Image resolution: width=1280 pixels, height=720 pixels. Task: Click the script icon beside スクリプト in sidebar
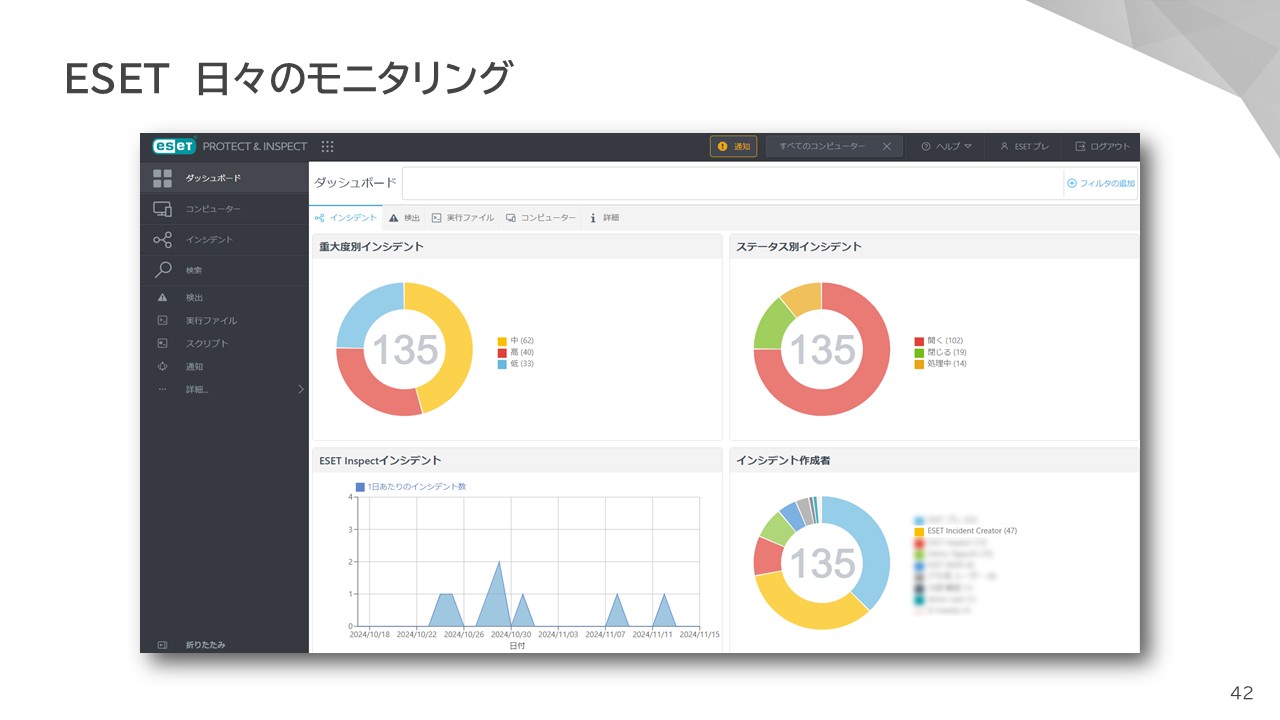(x=162, y=344)
